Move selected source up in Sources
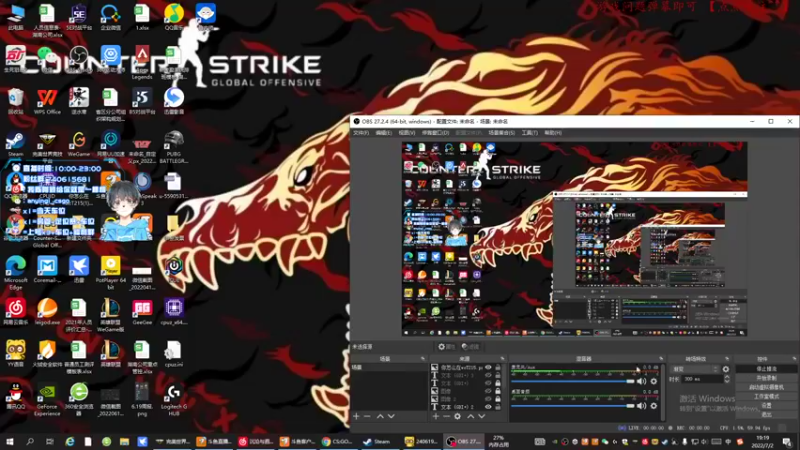This screenshot has height=450, width=800. coord(471,416)
